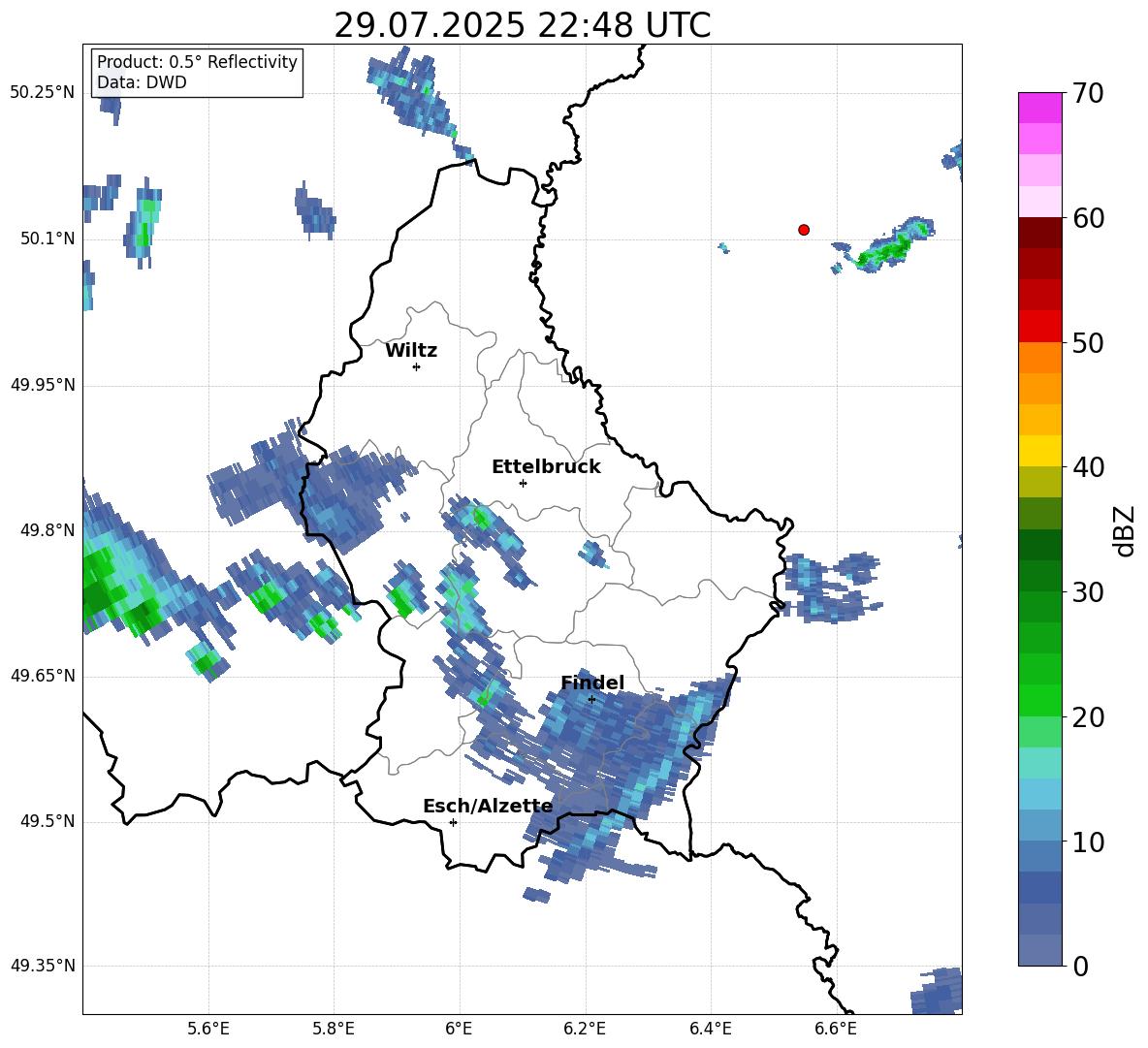Click the 50.25°N latitude label
The image size is (1148, 1048).
coord(43,93)
